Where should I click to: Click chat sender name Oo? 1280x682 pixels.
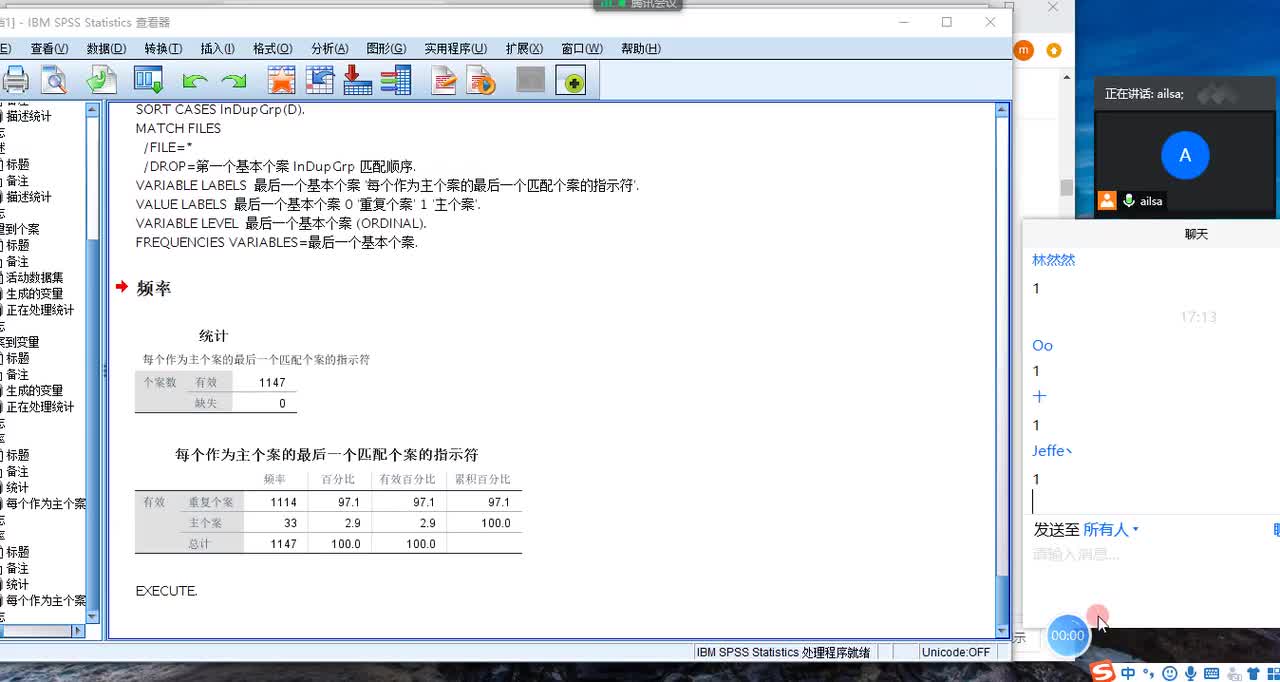[x=1042, y=345]
